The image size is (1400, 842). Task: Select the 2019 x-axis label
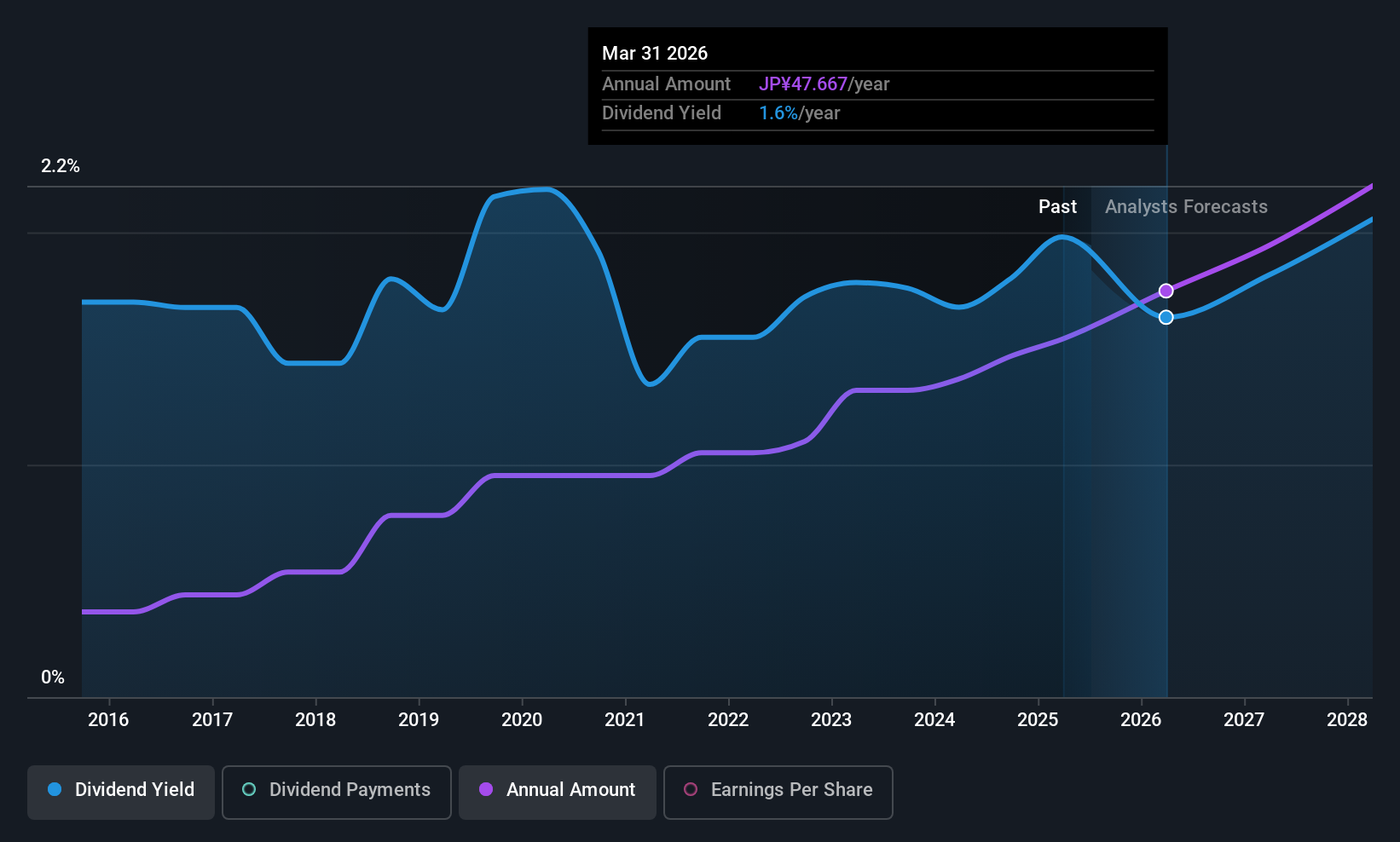point(419,720)
